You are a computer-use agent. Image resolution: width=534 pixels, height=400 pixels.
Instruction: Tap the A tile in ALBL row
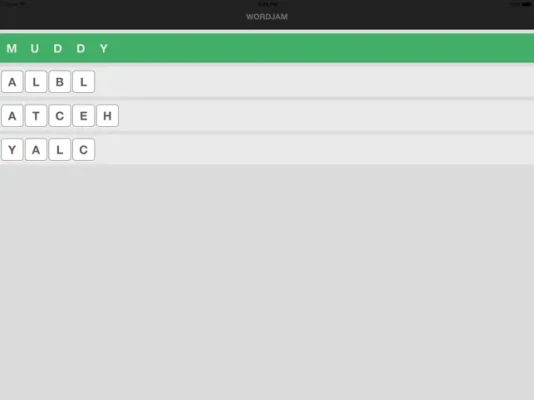point(12,82)
